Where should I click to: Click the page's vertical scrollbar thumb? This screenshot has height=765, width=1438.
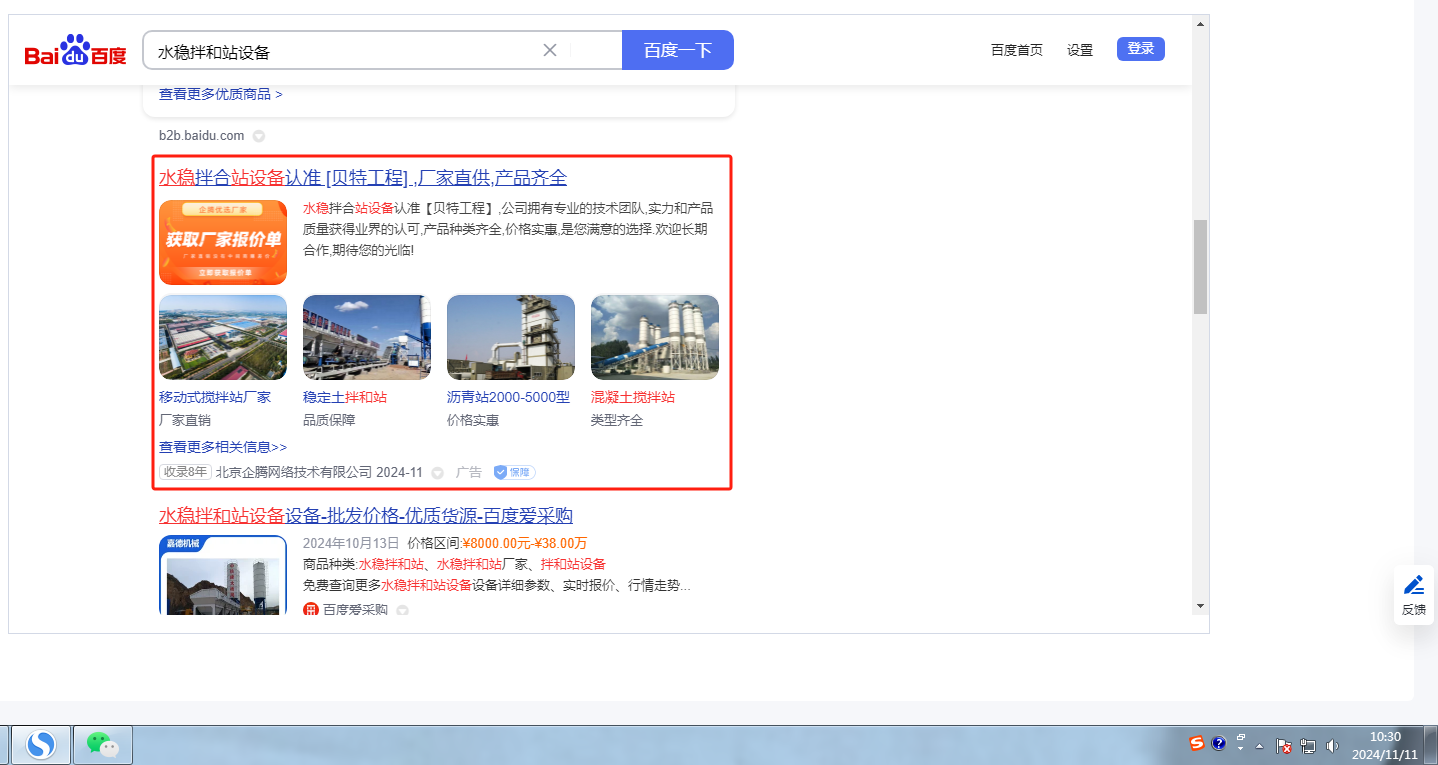(1200, 266)
